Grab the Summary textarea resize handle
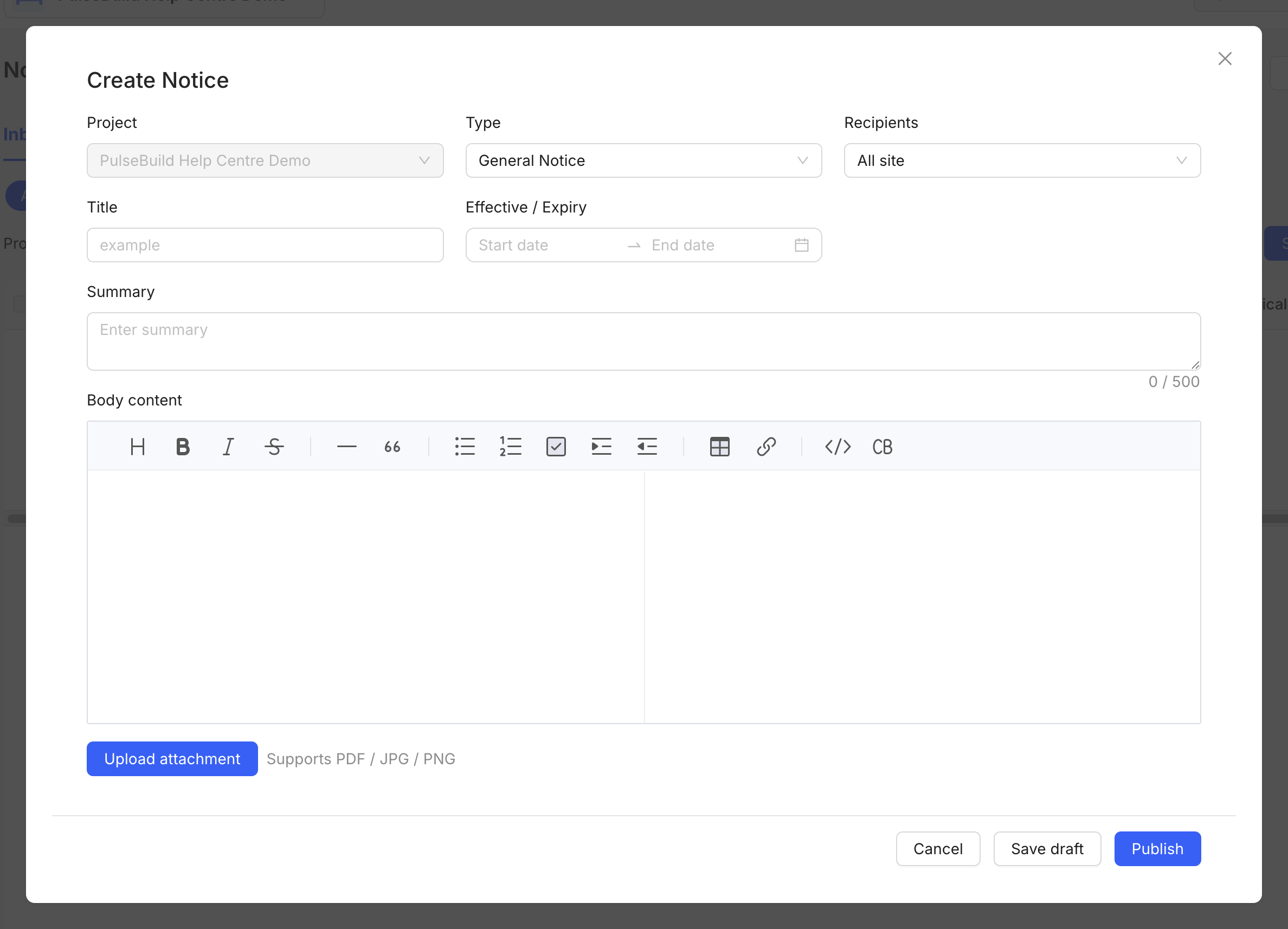The image size is (1288, 929). pos(1195,365)
